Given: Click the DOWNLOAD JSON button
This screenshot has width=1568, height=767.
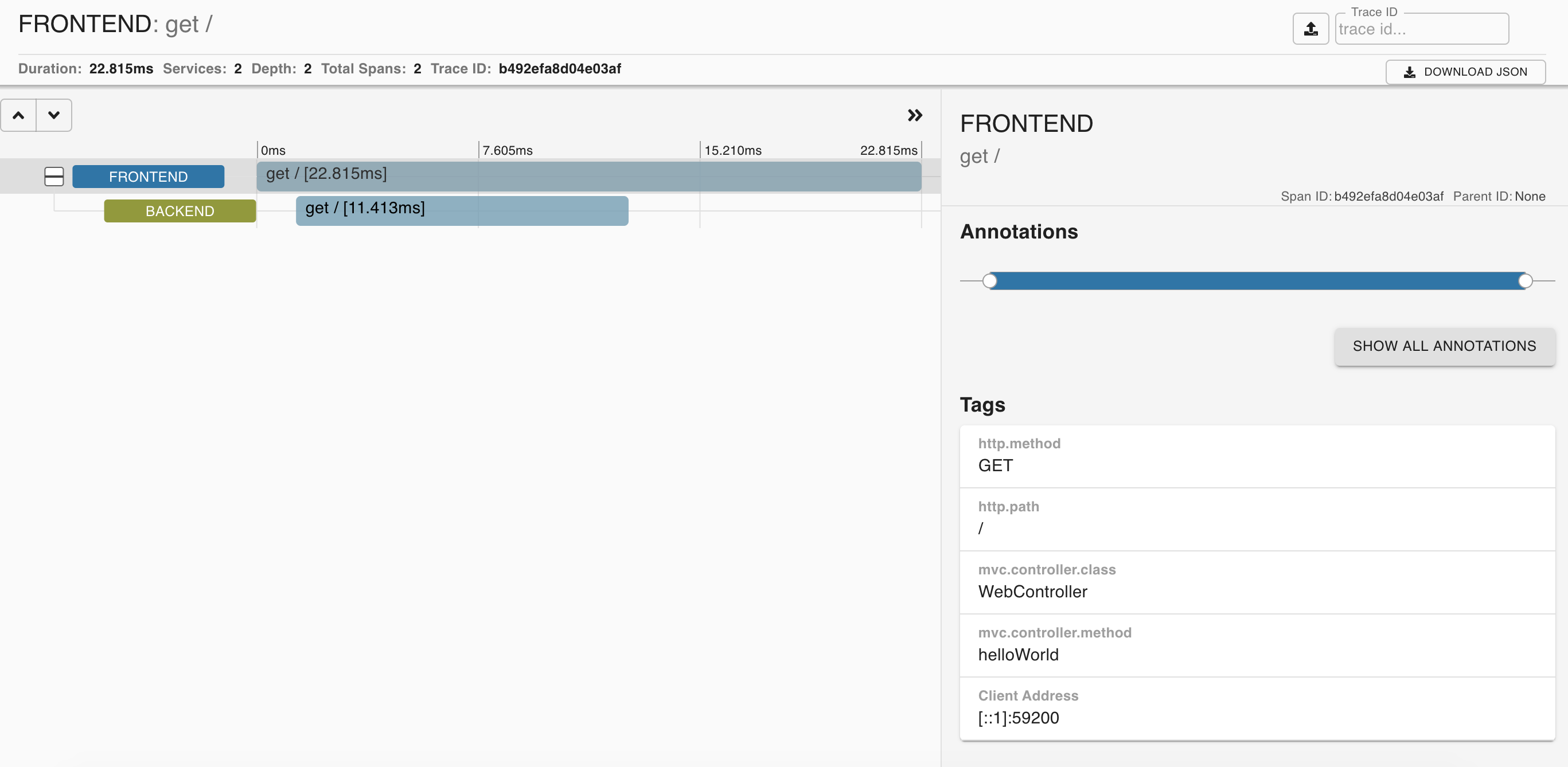Looking at the screenshot, I should [x=1465, y=72].
